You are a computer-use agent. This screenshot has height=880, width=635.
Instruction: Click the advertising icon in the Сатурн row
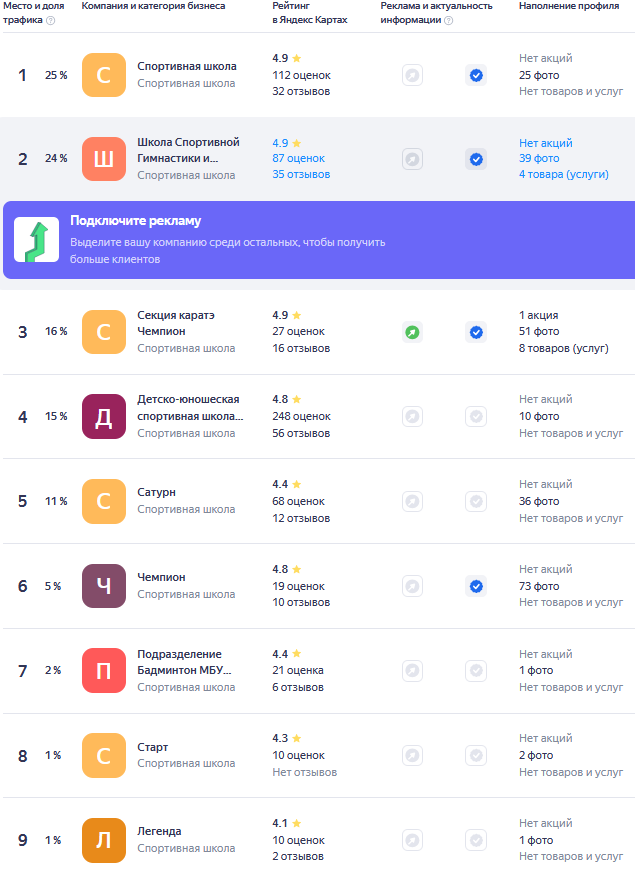coord(412,501)
